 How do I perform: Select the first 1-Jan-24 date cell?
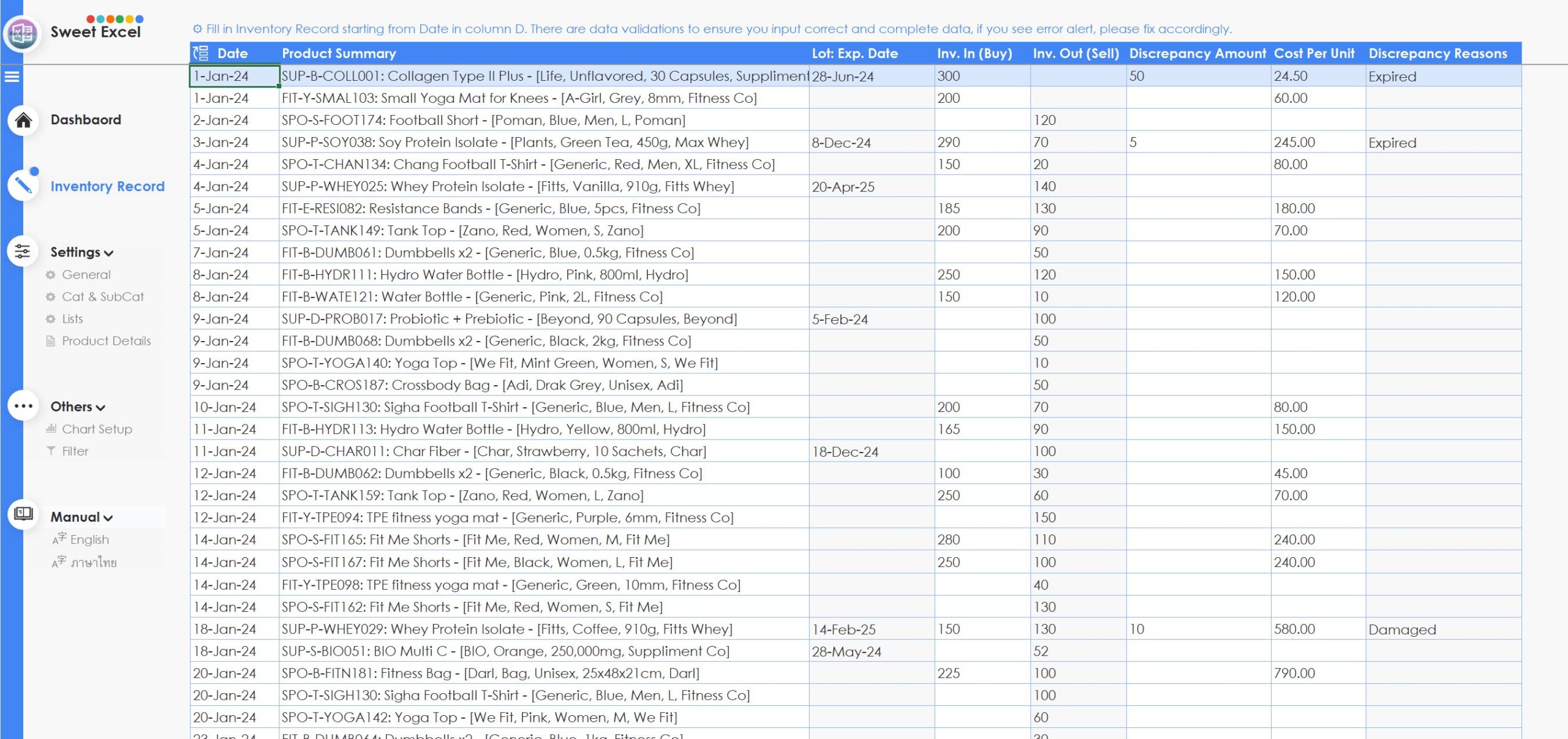tap(235, 76)
